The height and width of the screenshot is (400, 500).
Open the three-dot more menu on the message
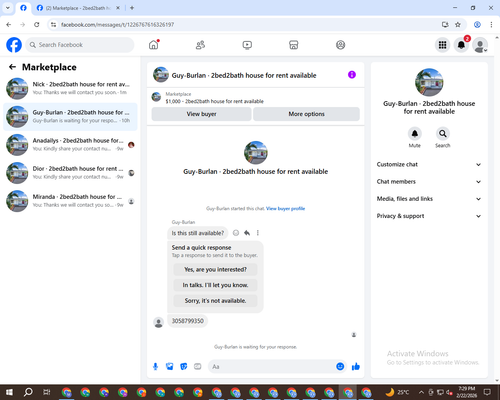click(x=258, y=233)
